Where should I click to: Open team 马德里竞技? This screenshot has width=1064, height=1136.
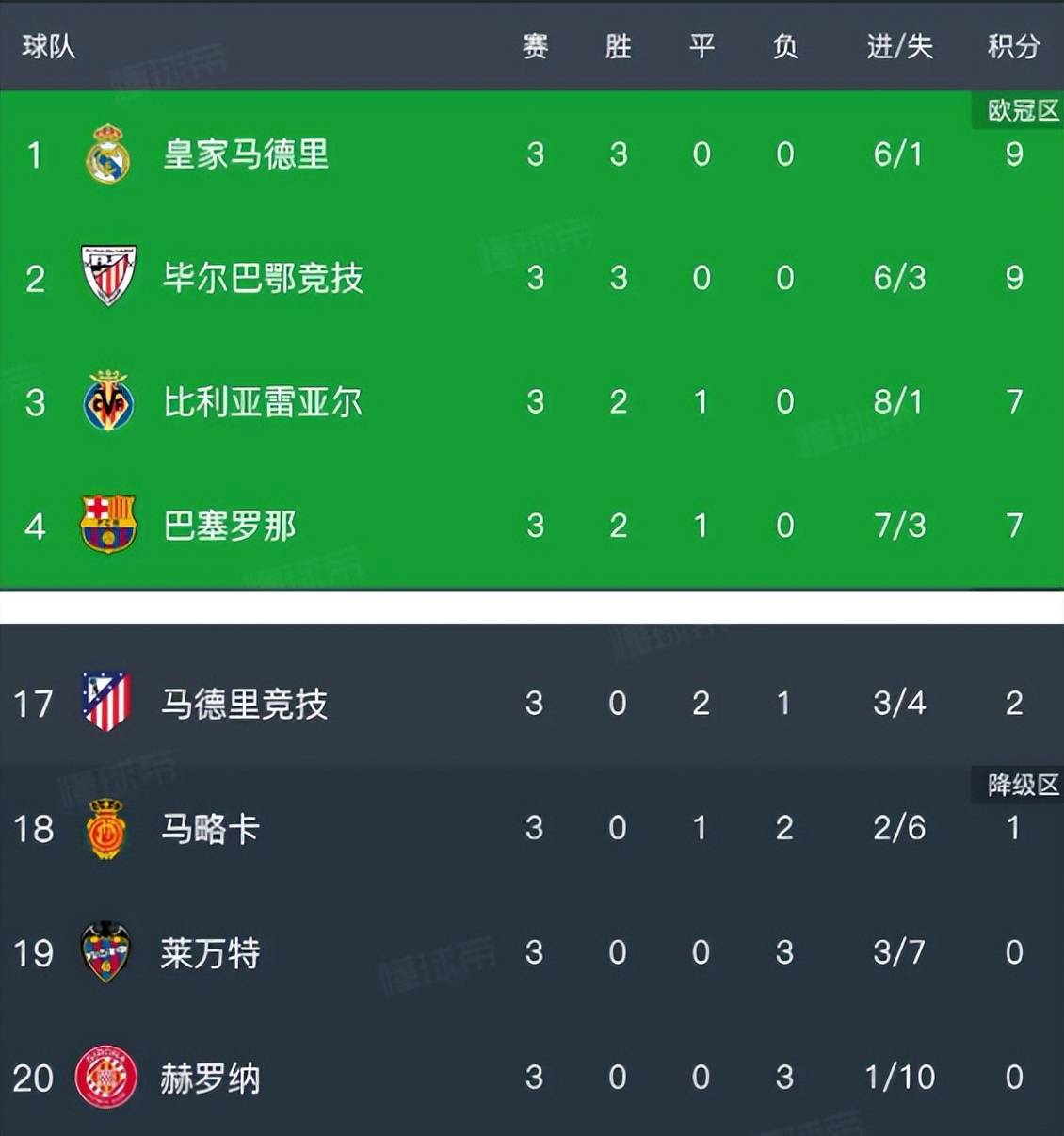[x=245, y=704]
